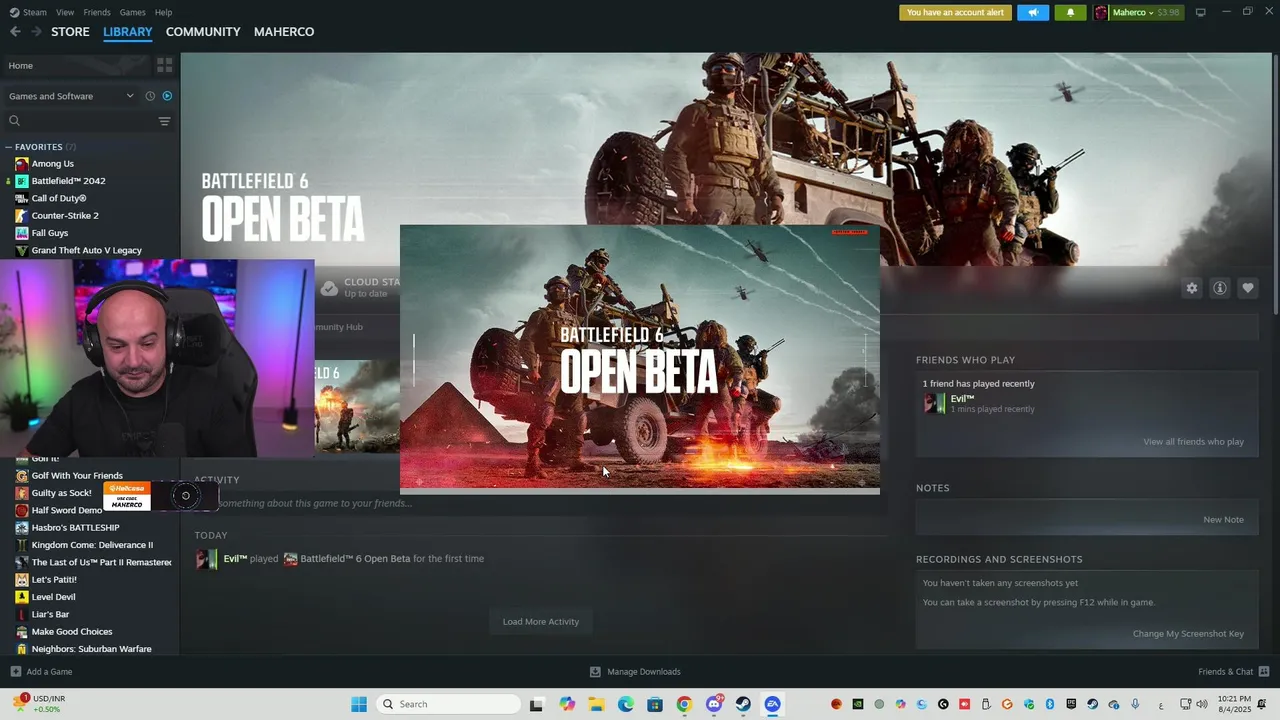Screen dimensions: 1280x720
Task: Open the View menu
Action: tap(65, 12)
